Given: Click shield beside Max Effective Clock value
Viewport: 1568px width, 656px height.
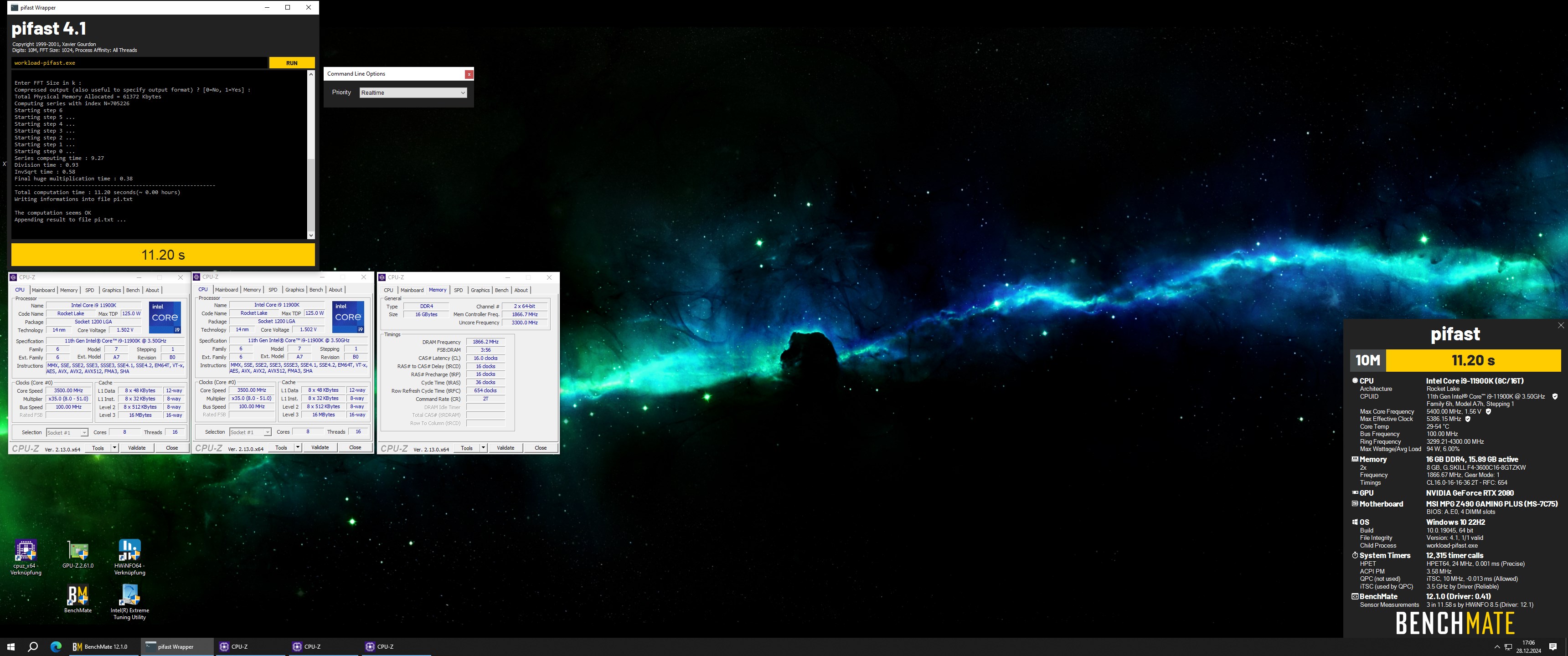Looking at the screenshot, I should point(1468,419).
